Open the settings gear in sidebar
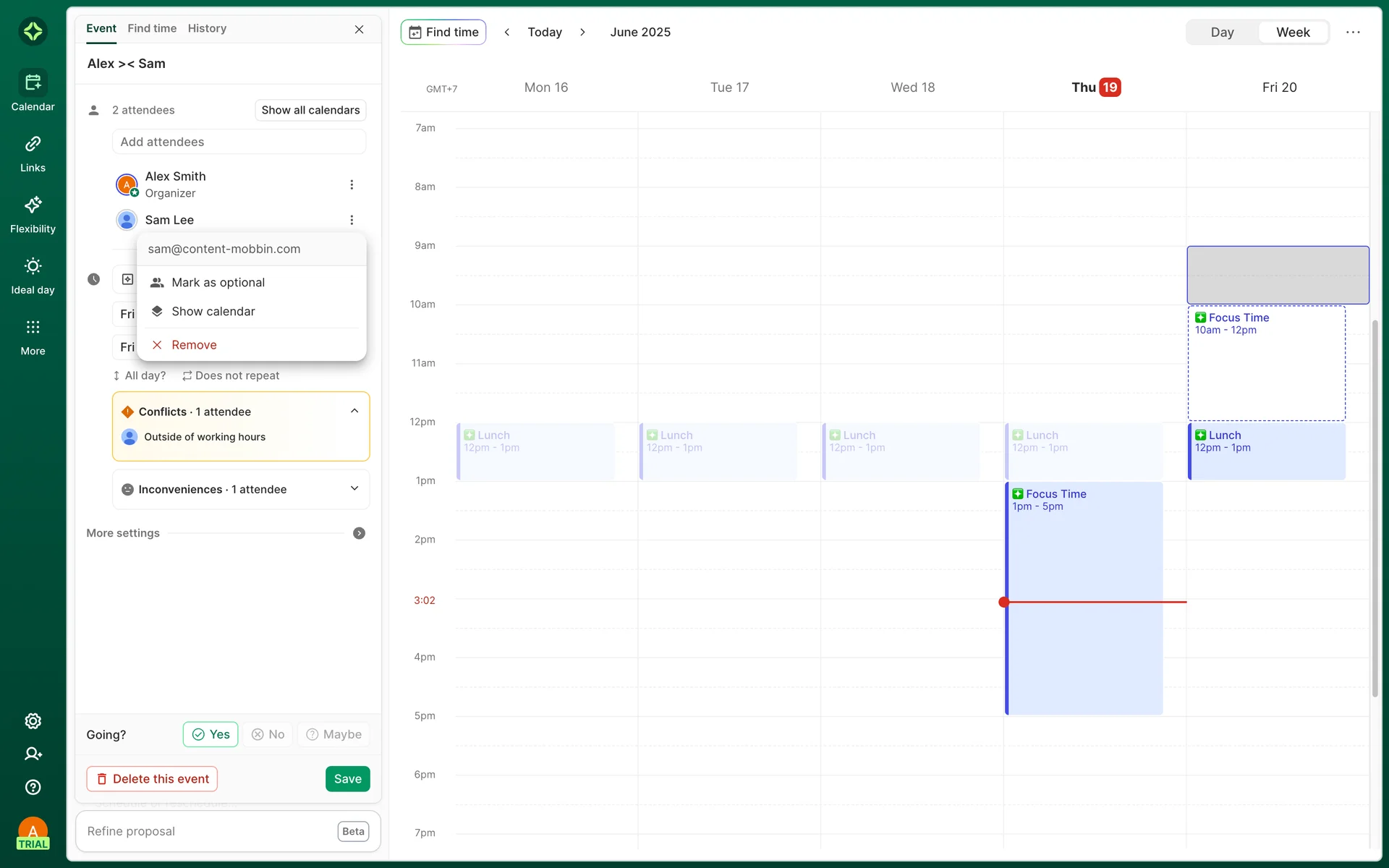This screenshot has height=868, width=1389. tap(33, 721)
